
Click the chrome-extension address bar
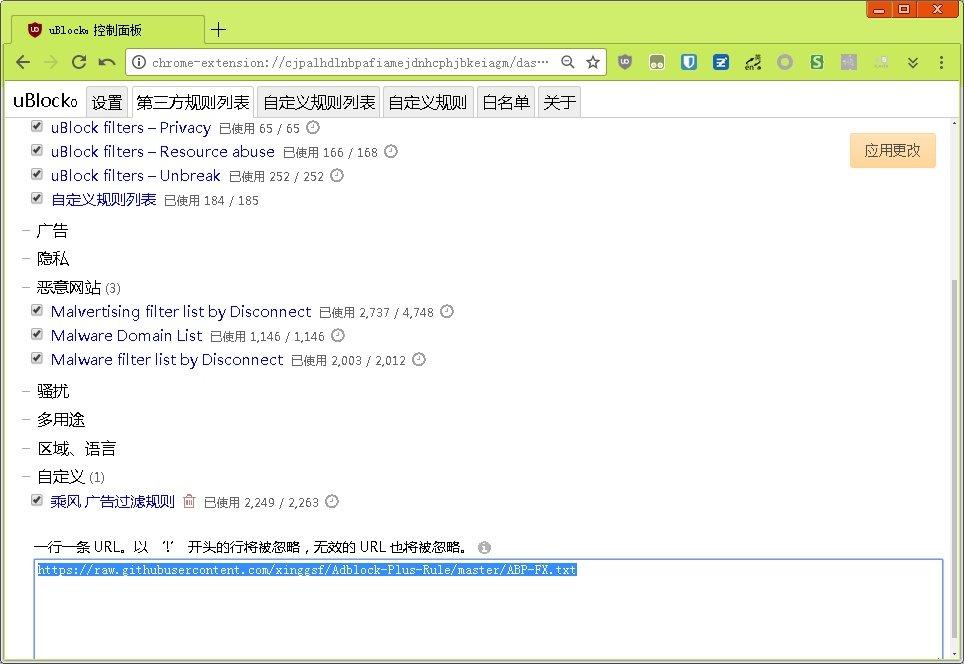(x=350, y=62)
